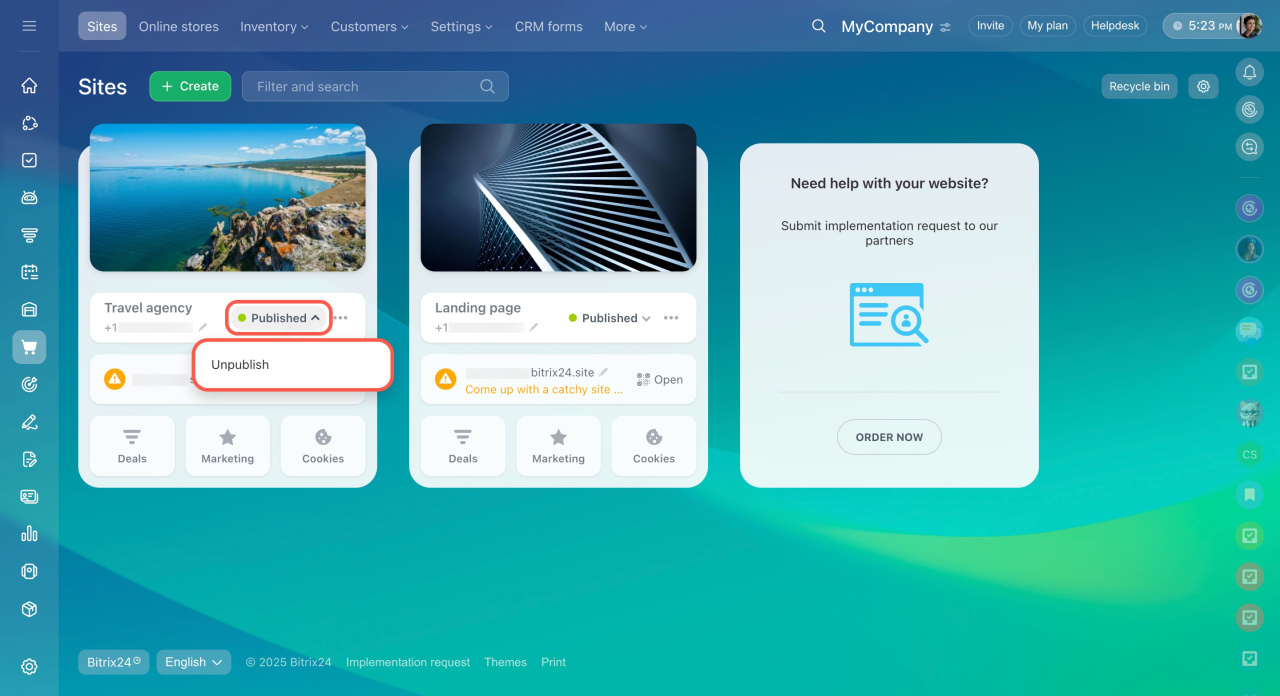Open the Travel agency lake thumbnail
The height and width of the screenshot is (696, 1280).
(228, 198)
